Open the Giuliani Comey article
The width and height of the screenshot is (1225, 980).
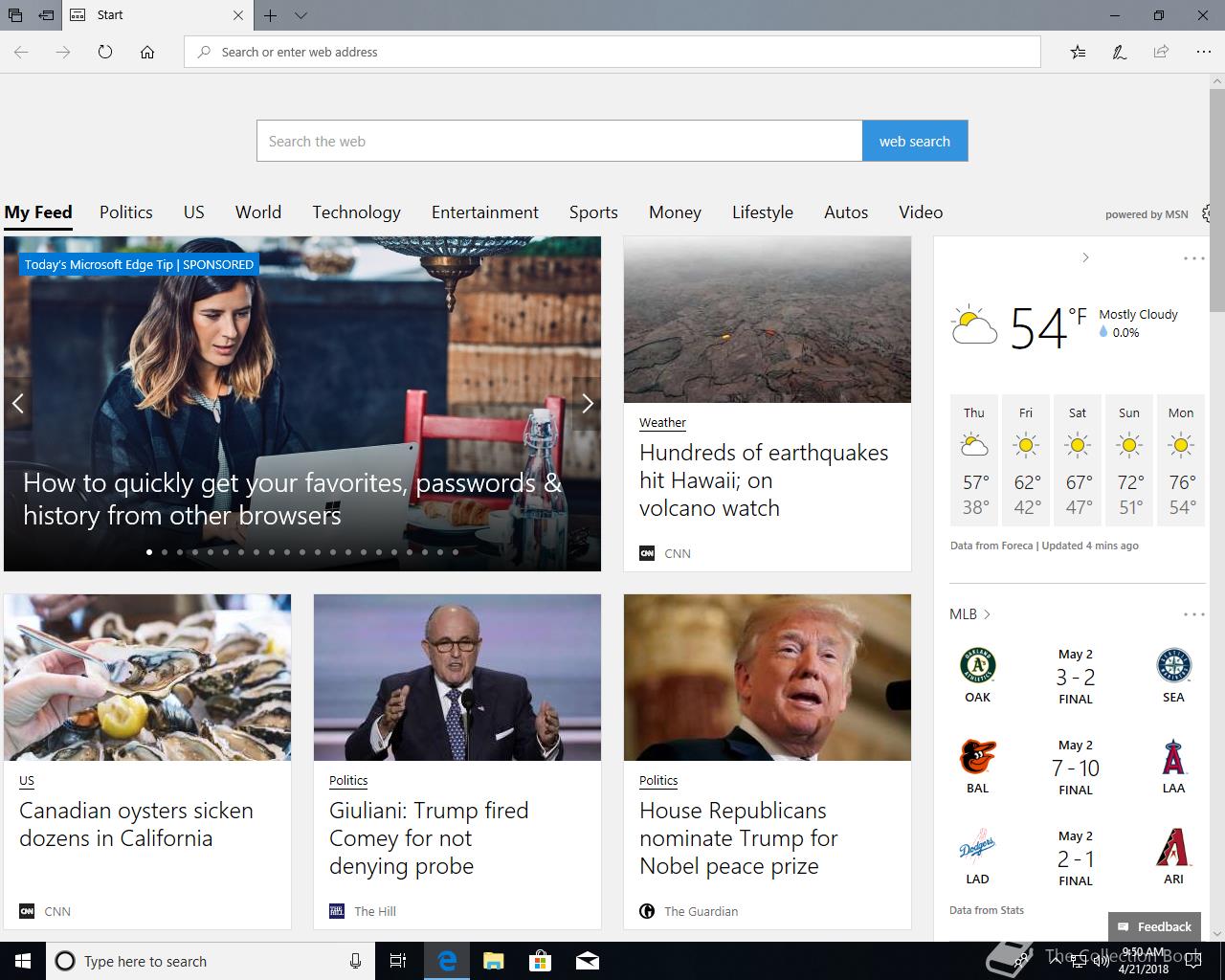pyautogui.click(x=429, y=838)
